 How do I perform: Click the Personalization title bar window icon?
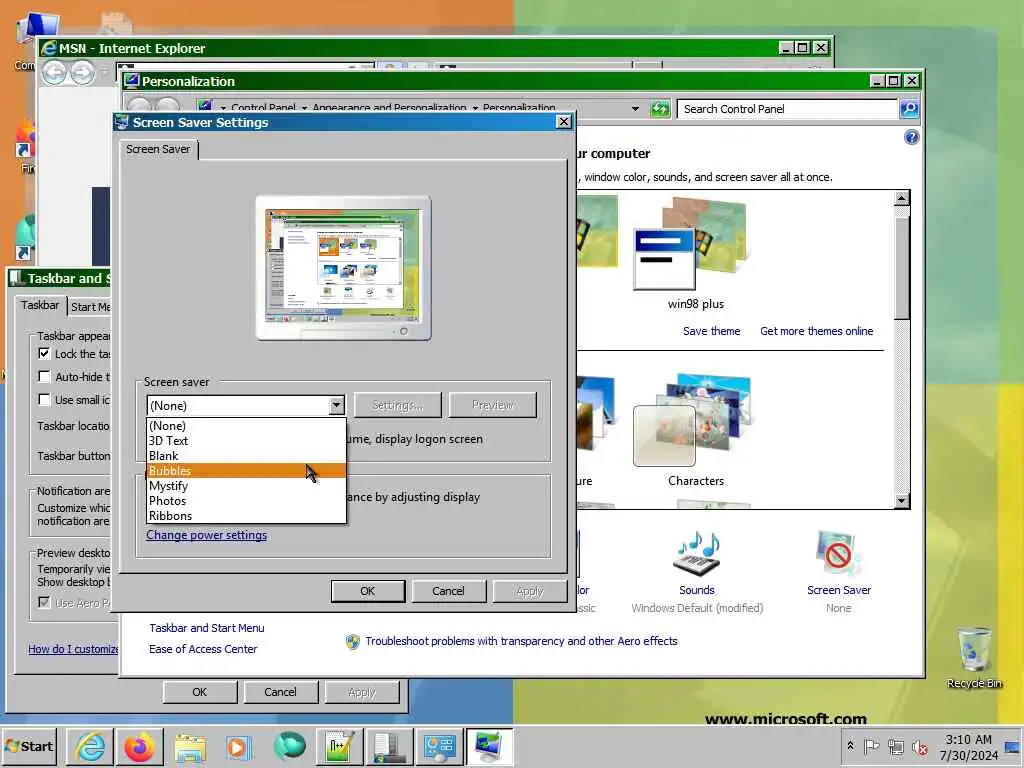(x=132, y=81)
